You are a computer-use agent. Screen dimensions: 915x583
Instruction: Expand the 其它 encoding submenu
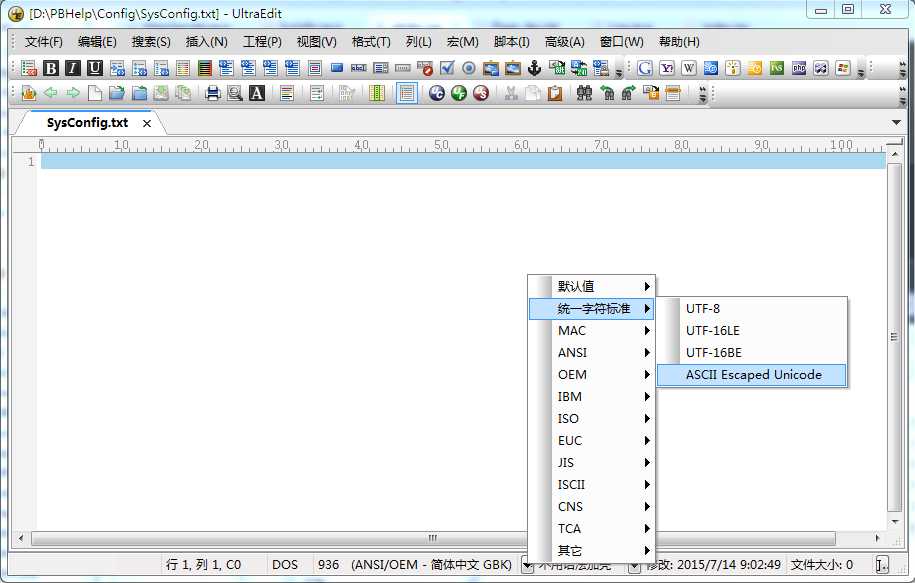click(591, 550)
